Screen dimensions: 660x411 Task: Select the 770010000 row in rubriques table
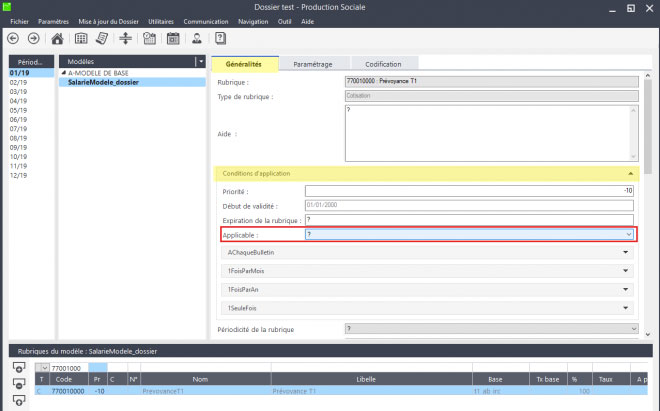point(341,391)
